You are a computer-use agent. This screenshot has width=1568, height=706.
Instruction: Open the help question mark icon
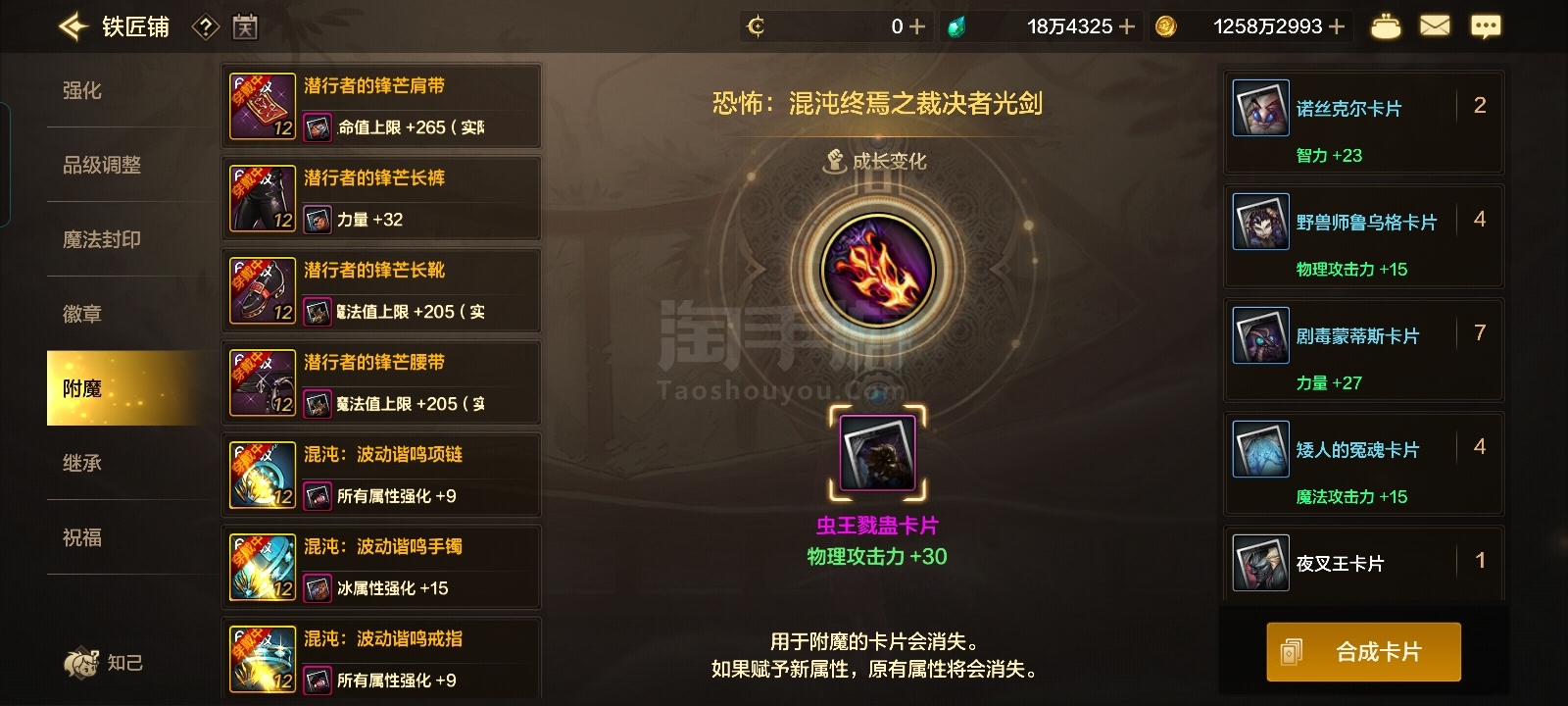click(x=205, y=27)
